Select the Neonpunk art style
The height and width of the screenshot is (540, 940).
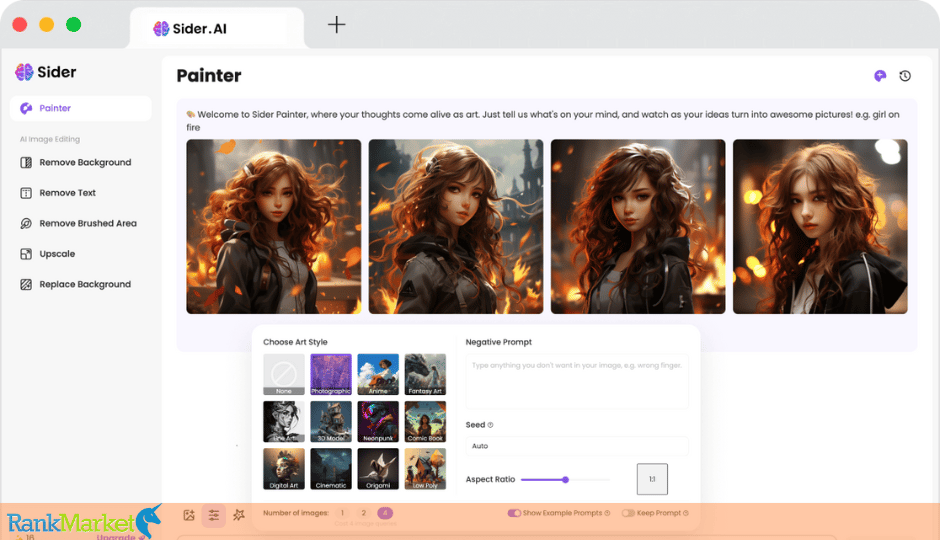[378, 422]
